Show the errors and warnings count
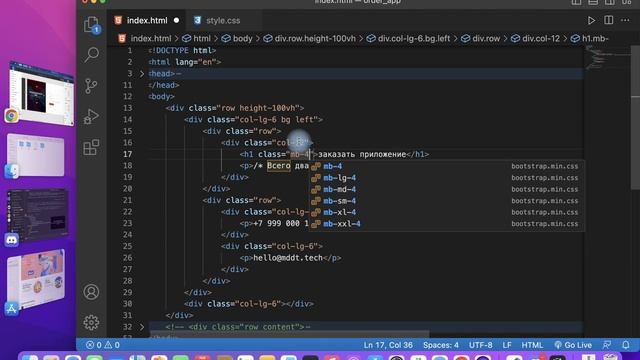This screenshot has width=640, height=360. click(102, 345)
